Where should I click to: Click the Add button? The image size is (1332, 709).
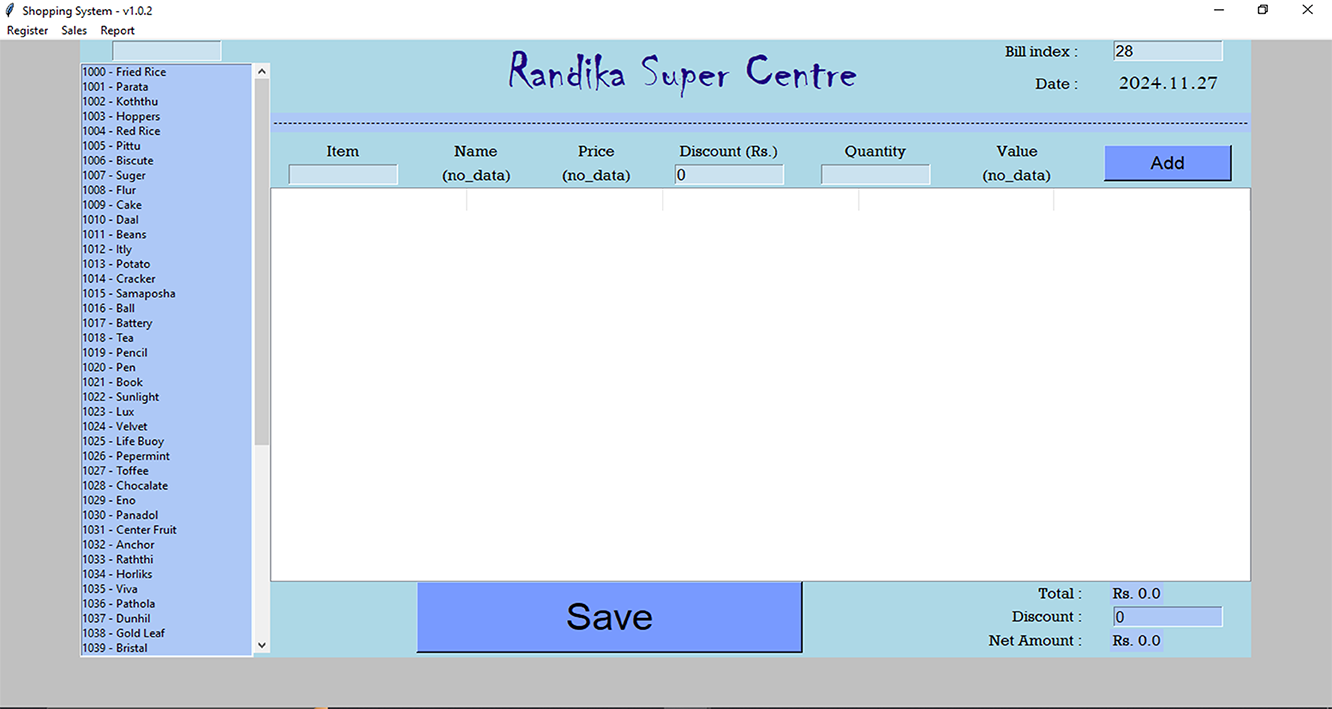coord(1167,163)
